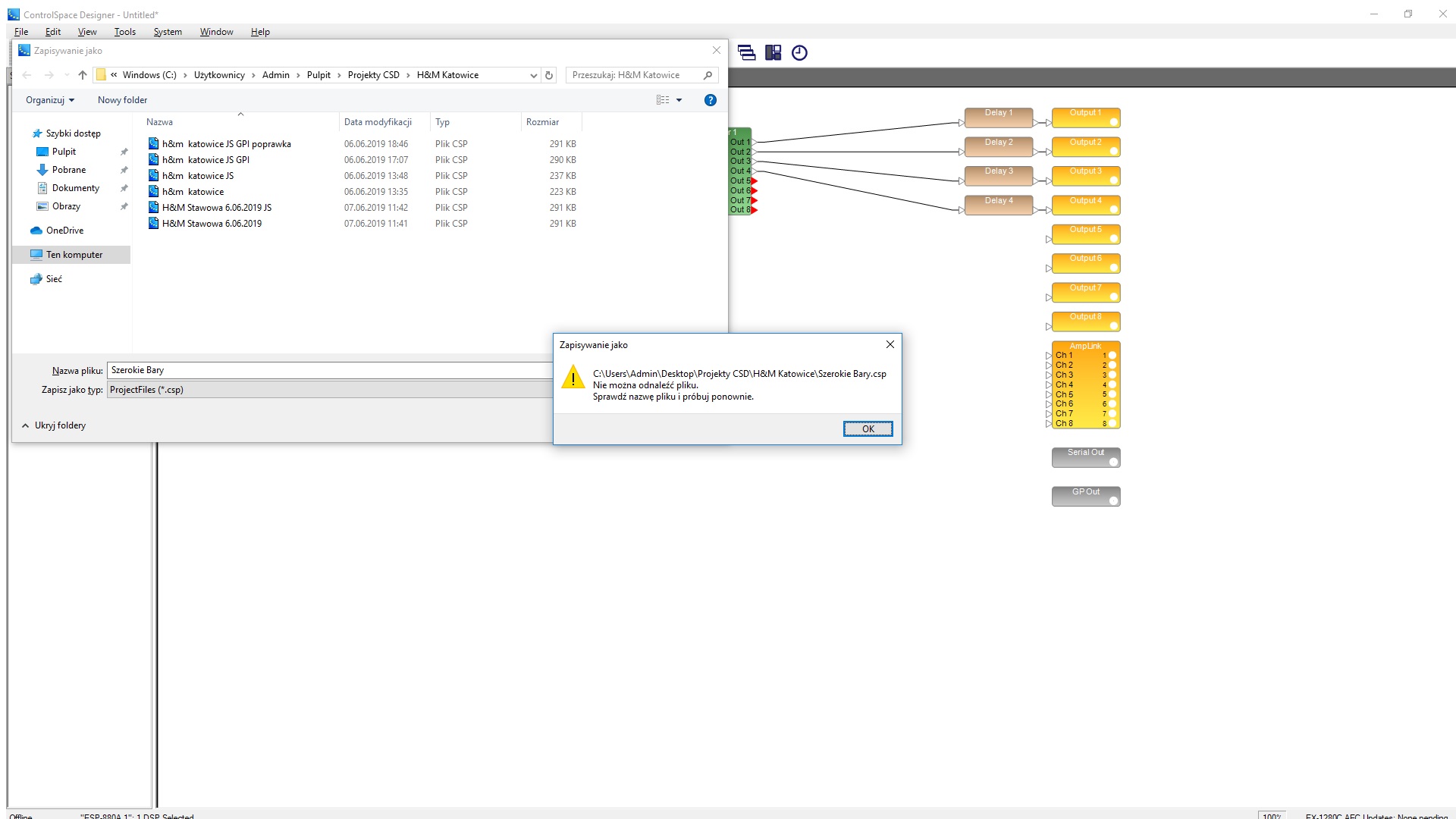Select Dokumenty in the navigation pane
This screenshot has width=1456, height=819.
tap(76, 188)
